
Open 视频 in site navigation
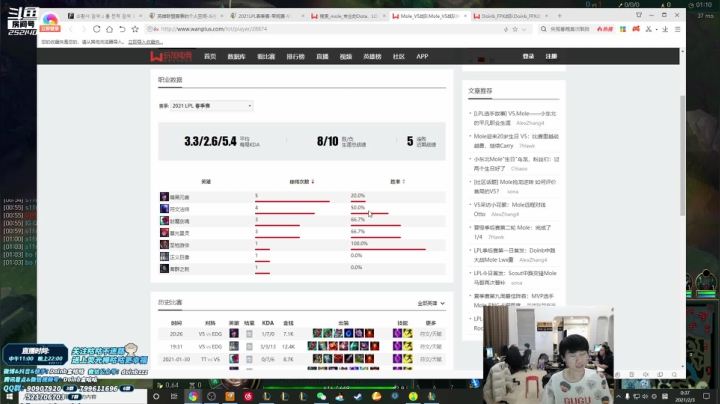coord(346,56)
